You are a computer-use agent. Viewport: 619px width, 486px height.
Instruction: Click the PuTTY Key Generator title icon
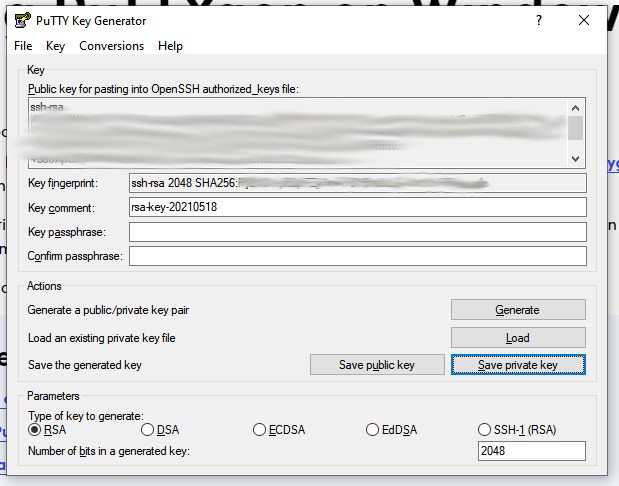tap(23, 20)
